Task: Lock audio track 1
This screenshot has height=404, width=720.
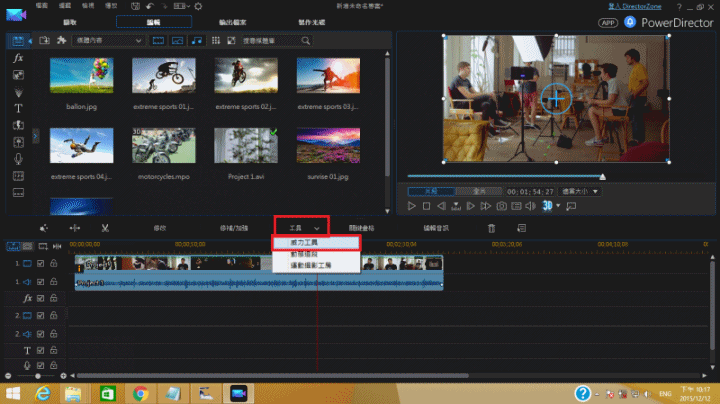Action: (52, 282)
